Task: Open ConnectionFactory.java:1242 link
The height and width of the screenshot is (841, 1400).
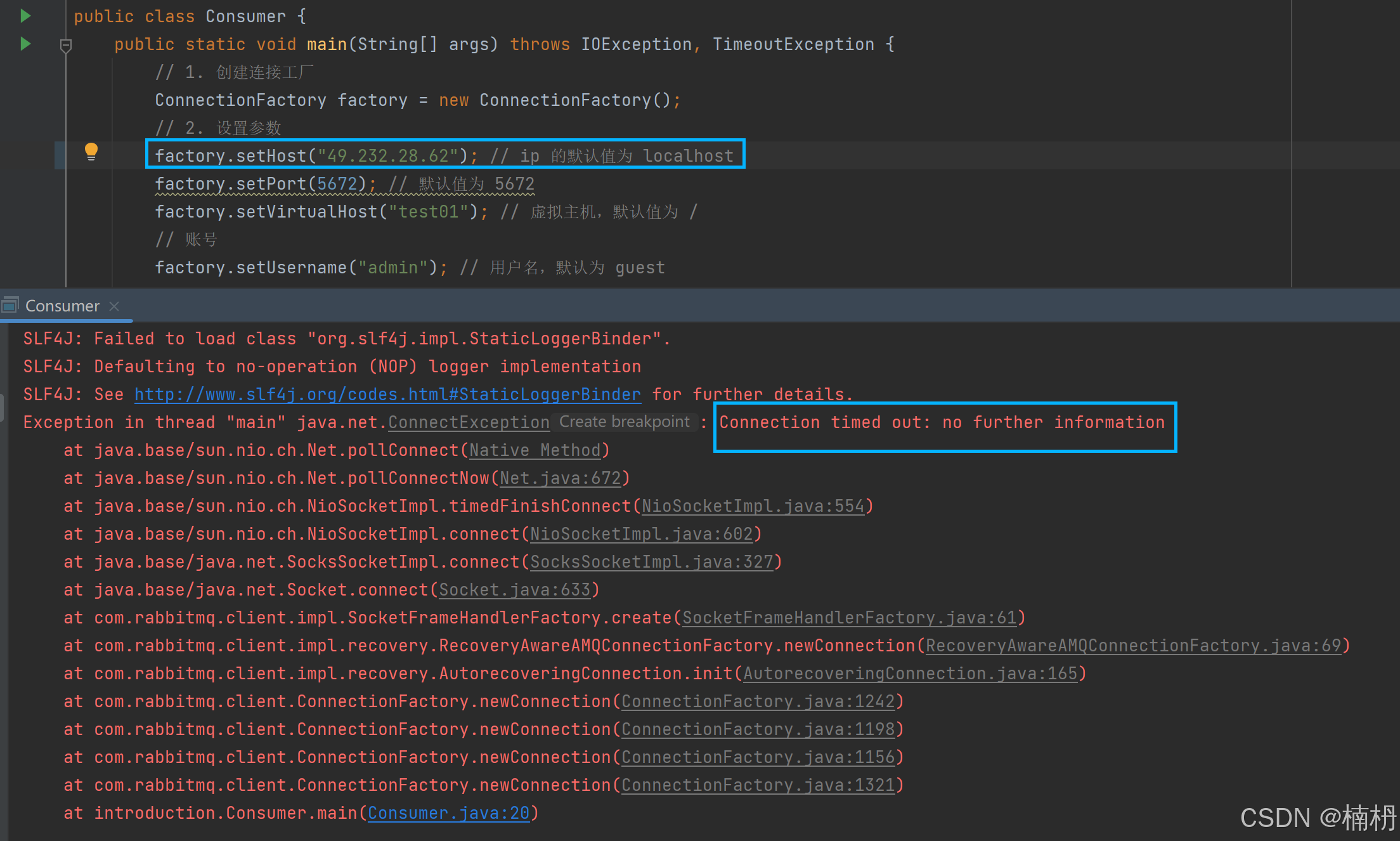Action: 758,701
